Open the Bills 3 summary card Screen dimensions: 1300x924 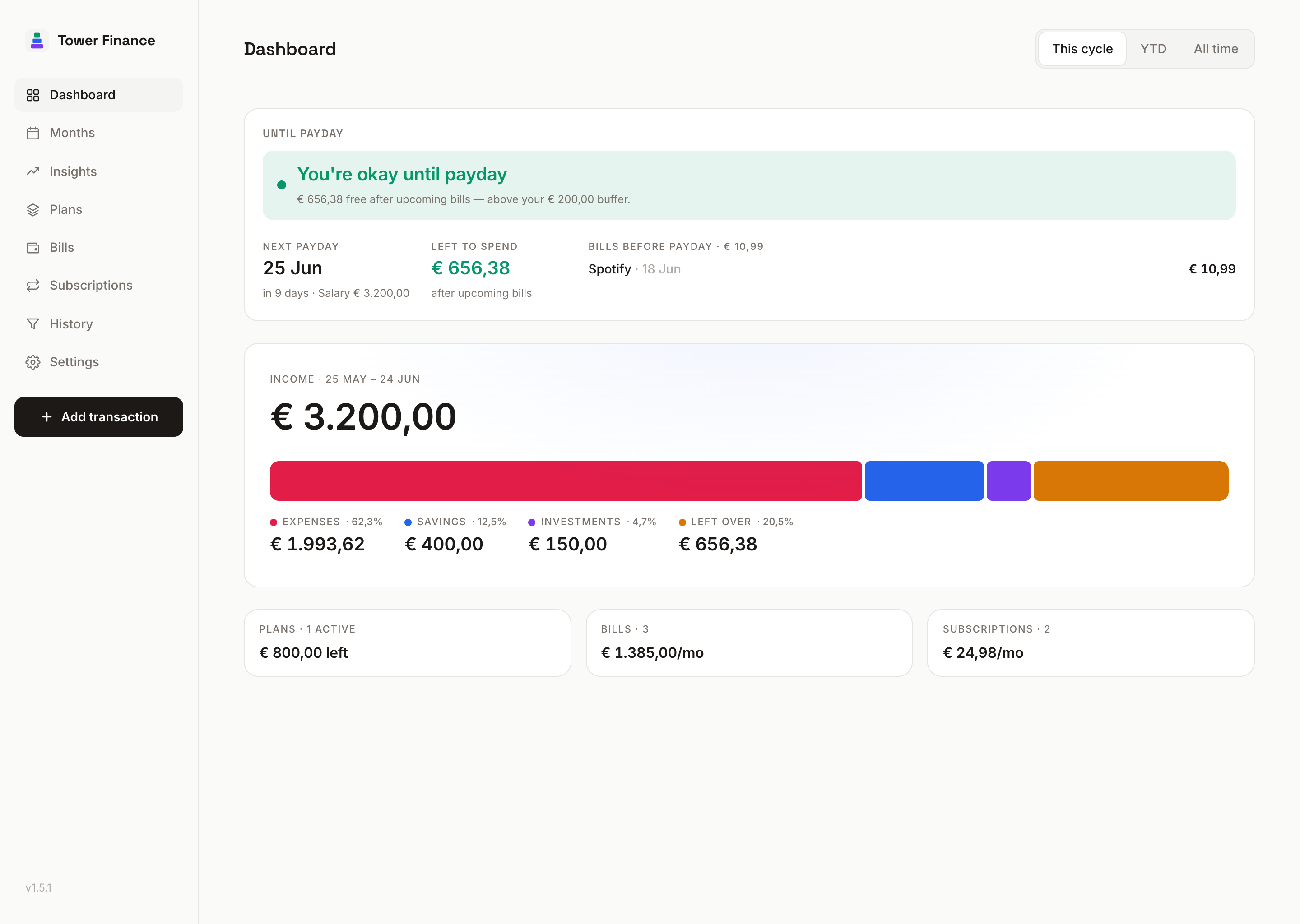click(749, 643)
